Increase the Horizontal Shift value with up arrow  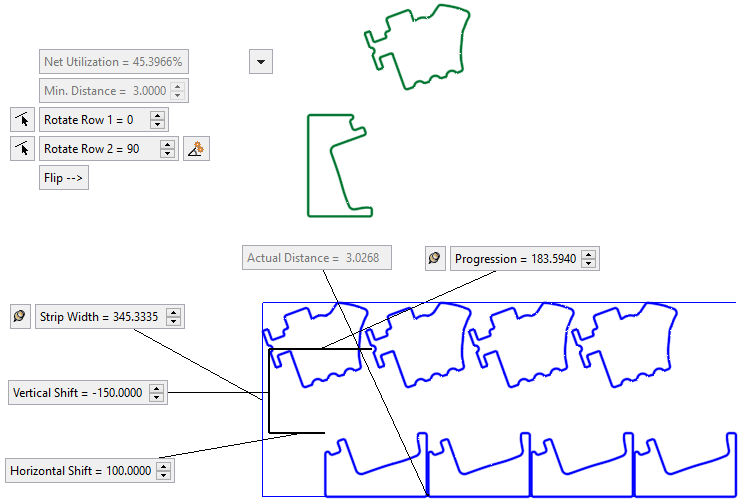coord(163,466)
